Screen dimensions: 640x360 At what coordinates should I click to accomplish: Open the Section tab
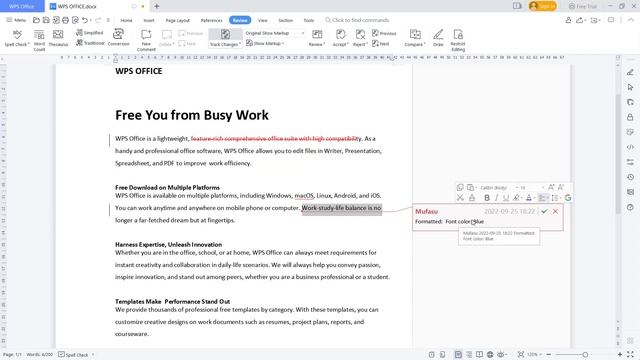pyautogui.click(x=286, y=20)
